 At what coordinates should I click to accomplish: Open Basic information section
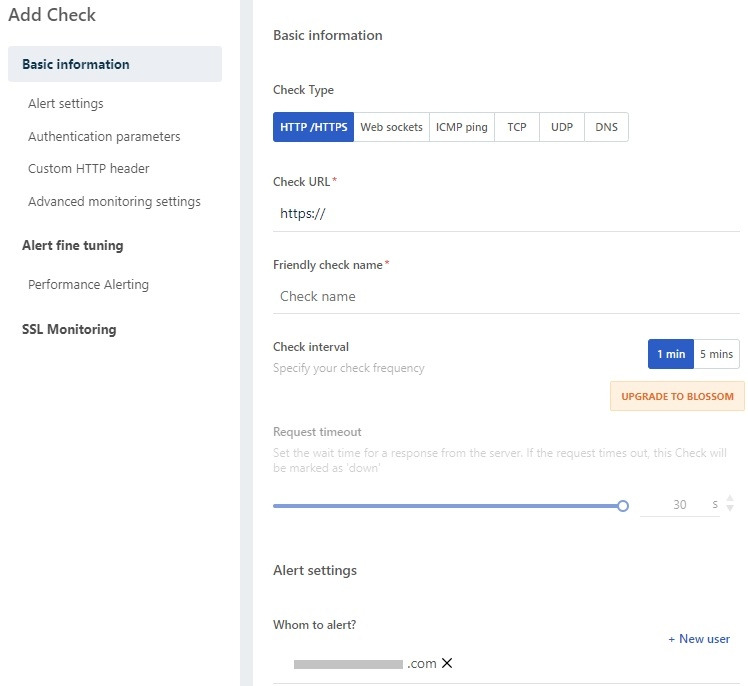(x=76, y=64)
